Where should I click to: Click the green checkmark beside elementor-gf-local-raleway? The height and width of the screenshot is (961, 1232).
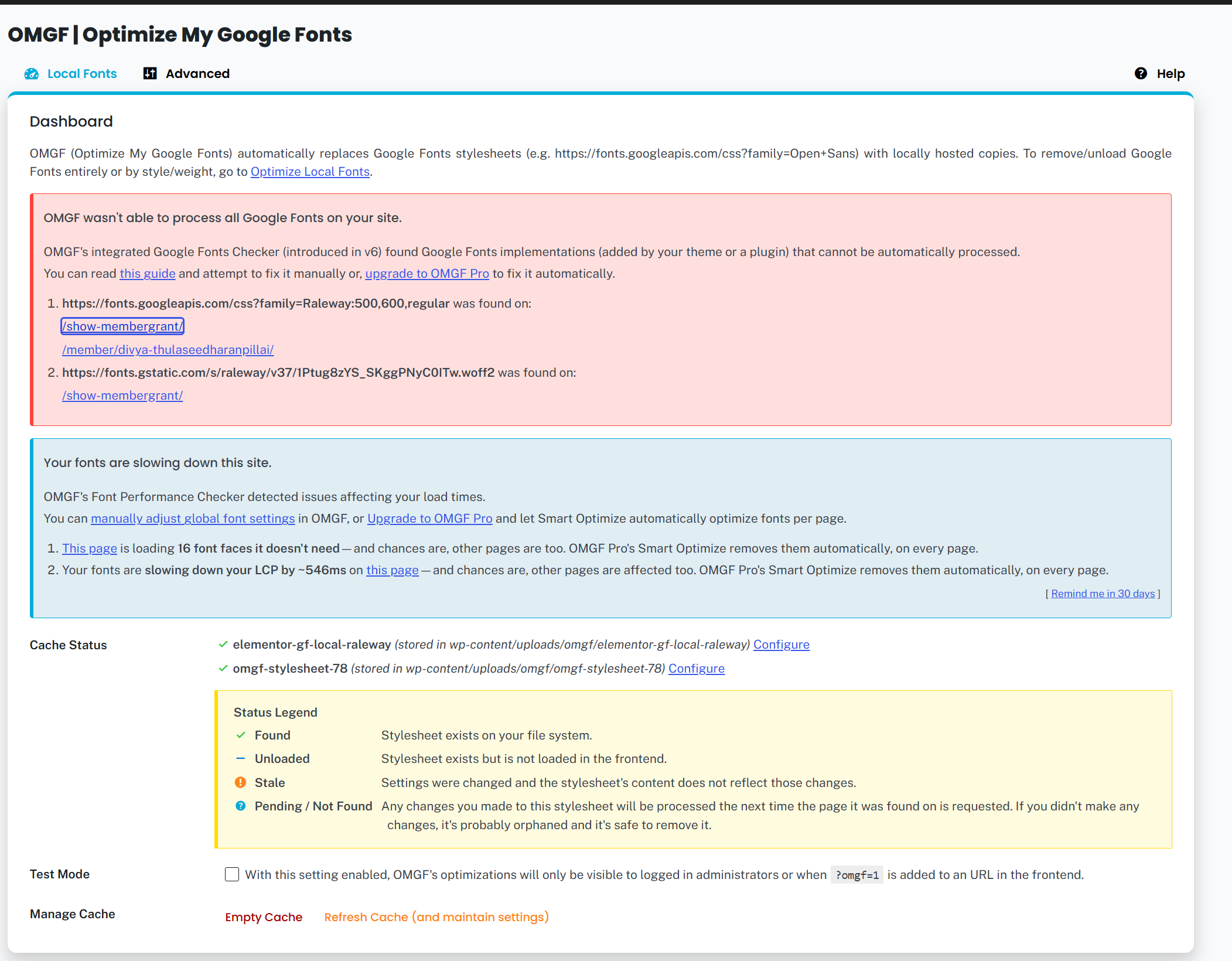(x=223, y=645)
